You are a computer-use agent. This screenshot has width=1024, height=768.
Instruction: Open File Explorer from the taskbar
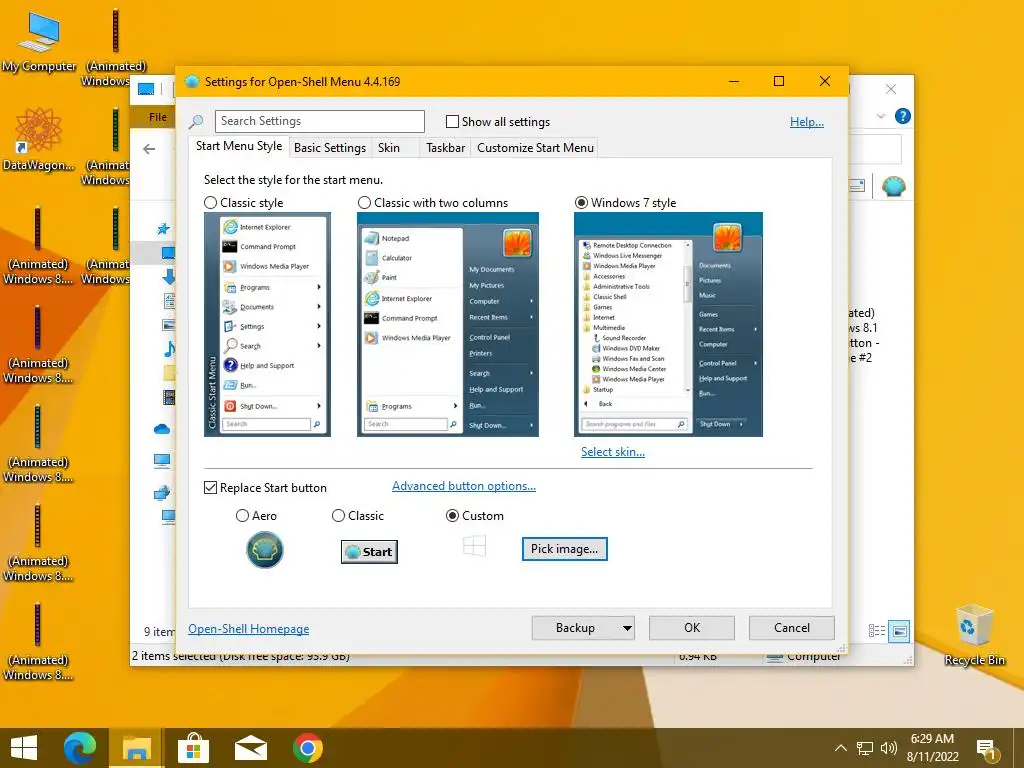136,748
